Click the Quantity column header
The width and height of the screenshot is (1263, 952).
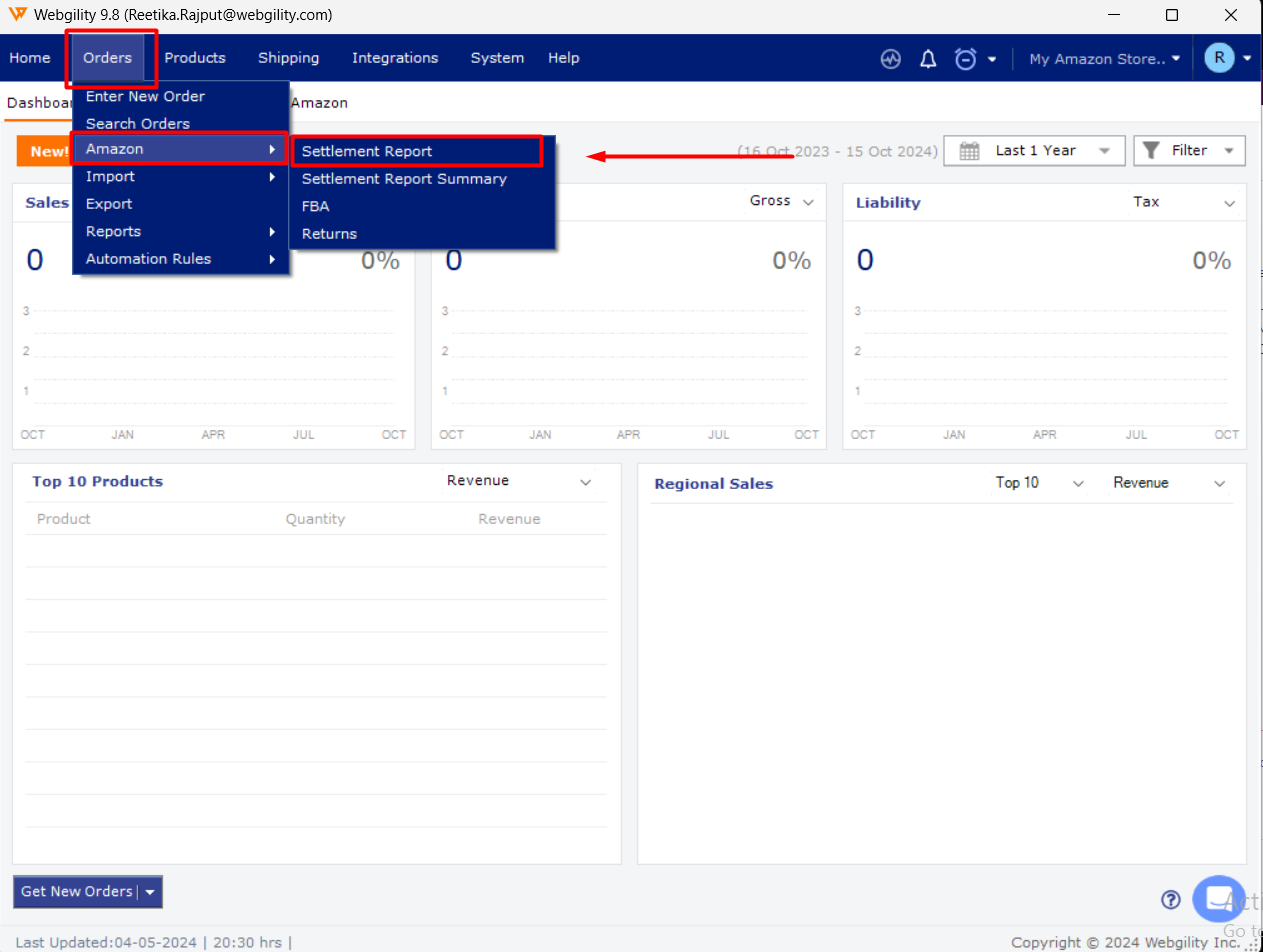(x=315, y=519)
